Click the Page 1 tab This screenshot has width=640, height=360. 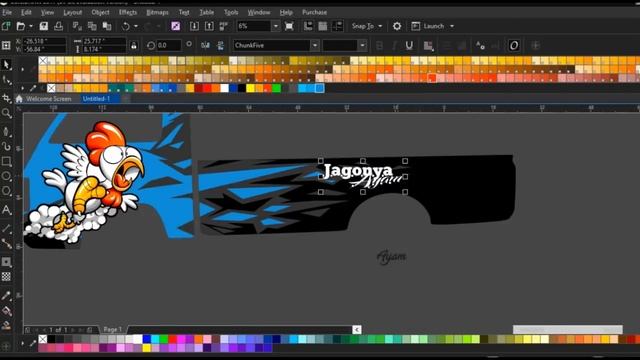click(113, 329)
